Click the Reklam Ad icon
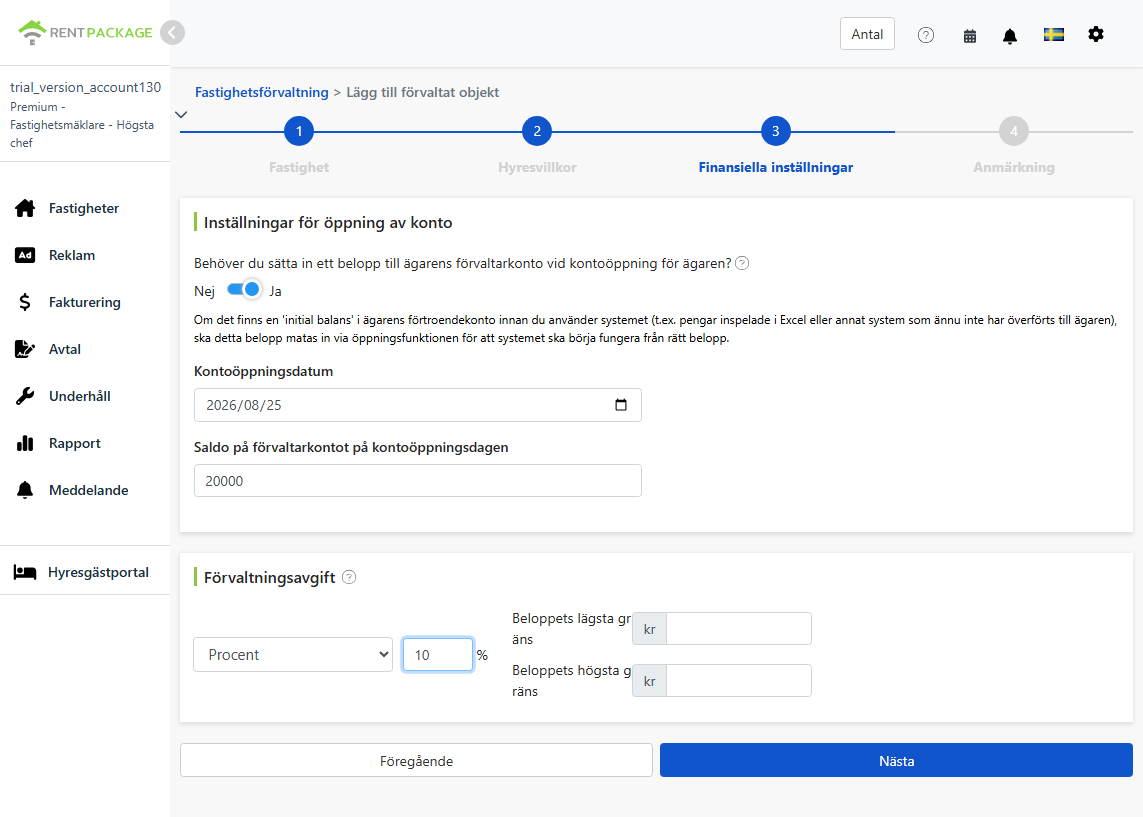The width and height of the screenshot is (1143, 817). tap(25, 255)
